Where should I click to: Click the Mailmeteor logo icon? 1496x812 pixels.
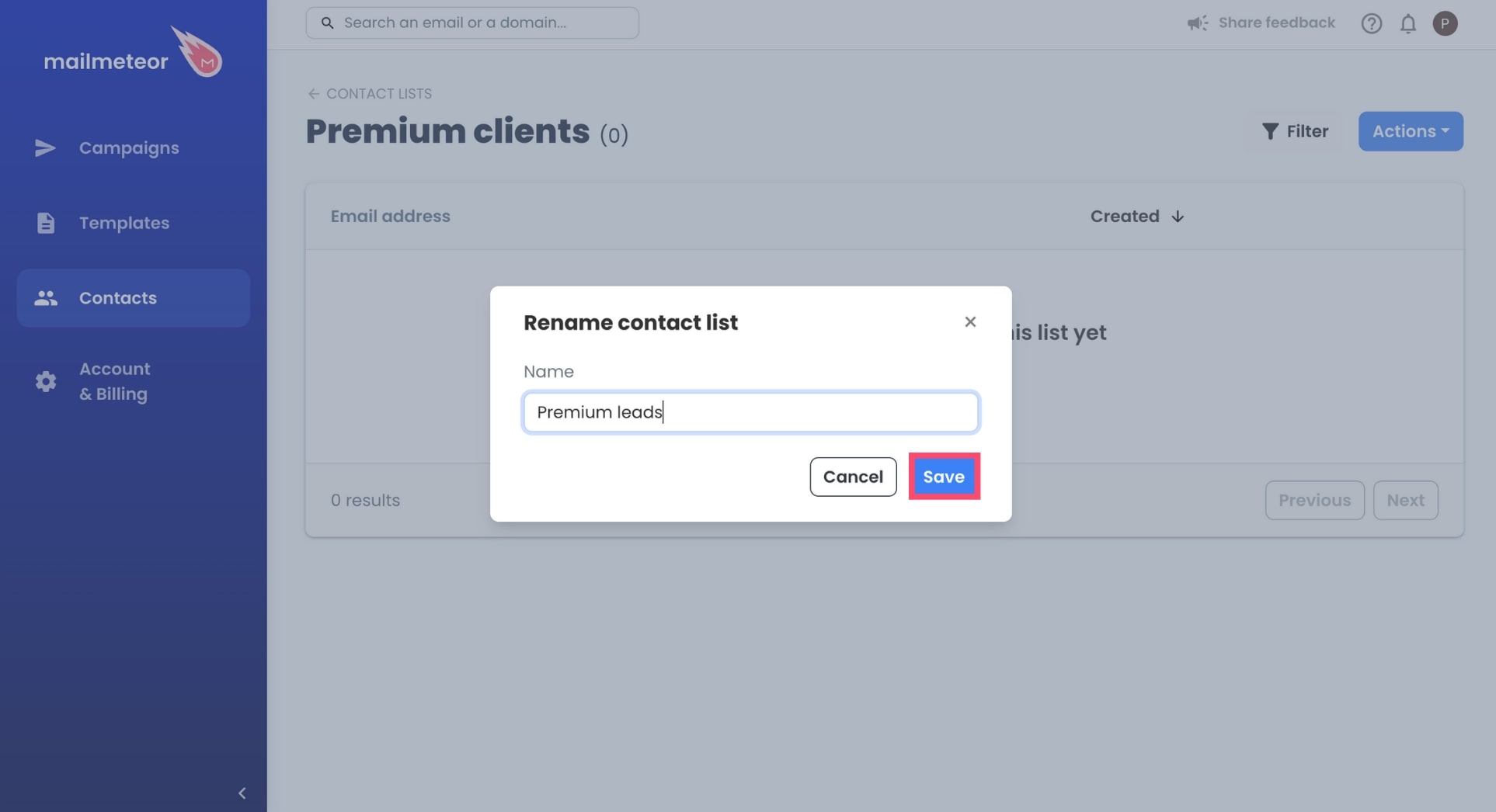197,51
